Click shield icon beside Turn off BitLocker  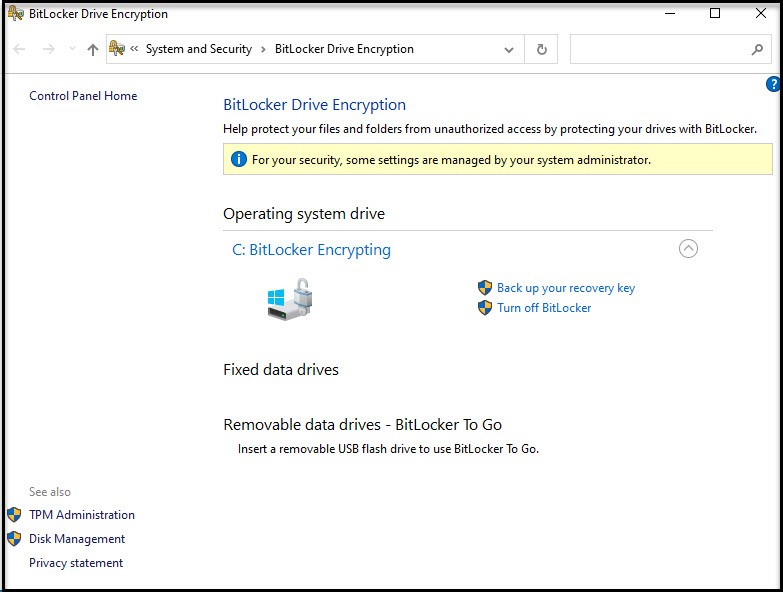(484, 307)
